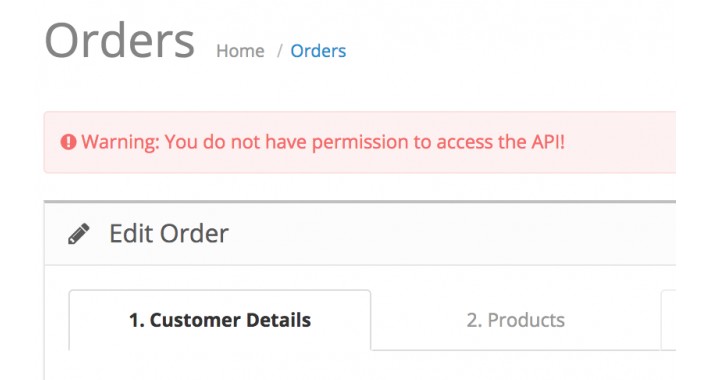
Task: Go to the Home breadcrumb link
Action: coord(240,51)
